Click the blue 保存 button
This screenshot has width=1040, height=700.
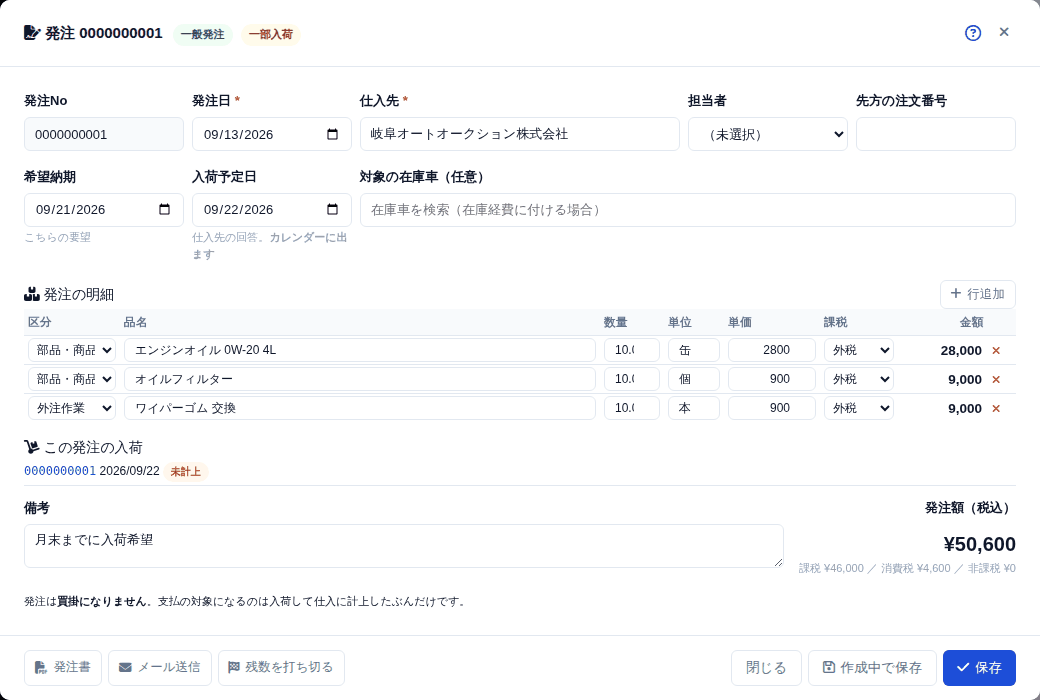(x=979, y=667)
